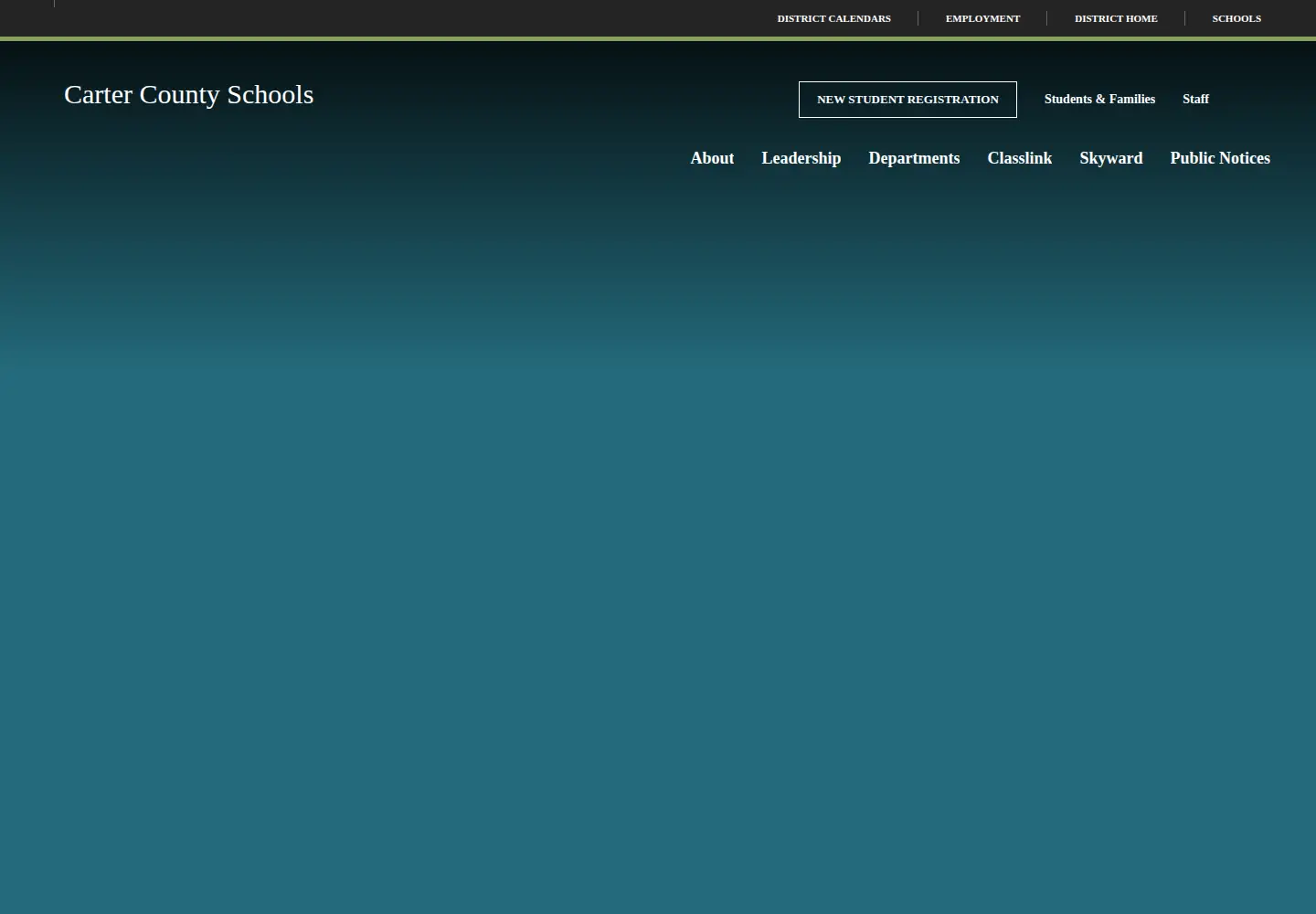Go to the Employment page

pos(982,18)
